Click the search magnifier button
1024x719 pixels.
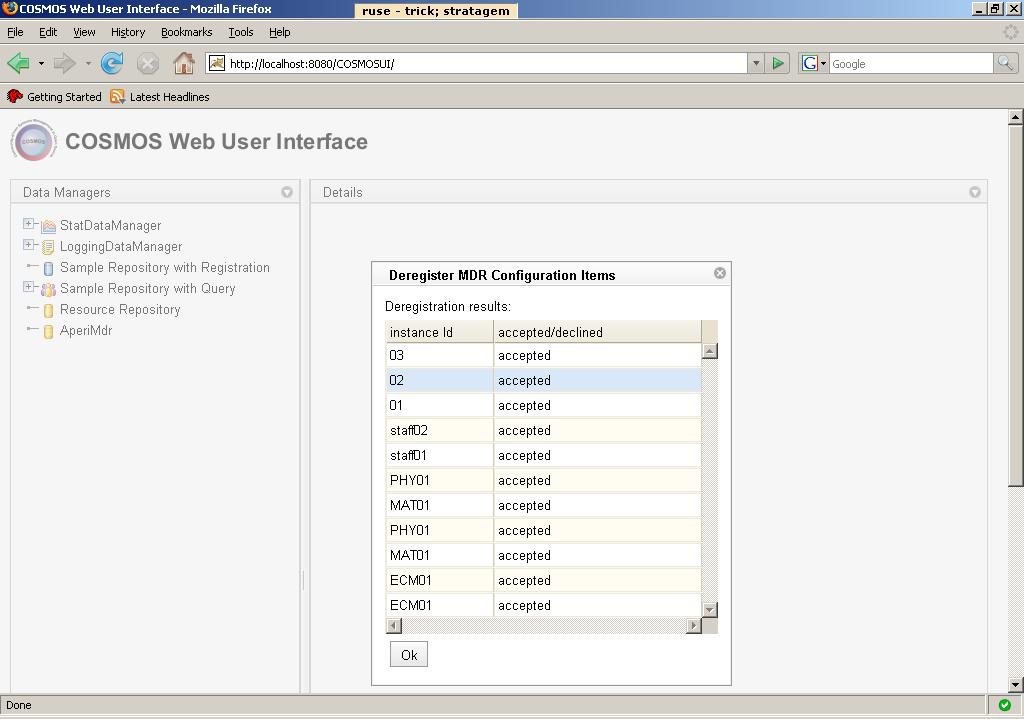click(x=1005, y=63)
